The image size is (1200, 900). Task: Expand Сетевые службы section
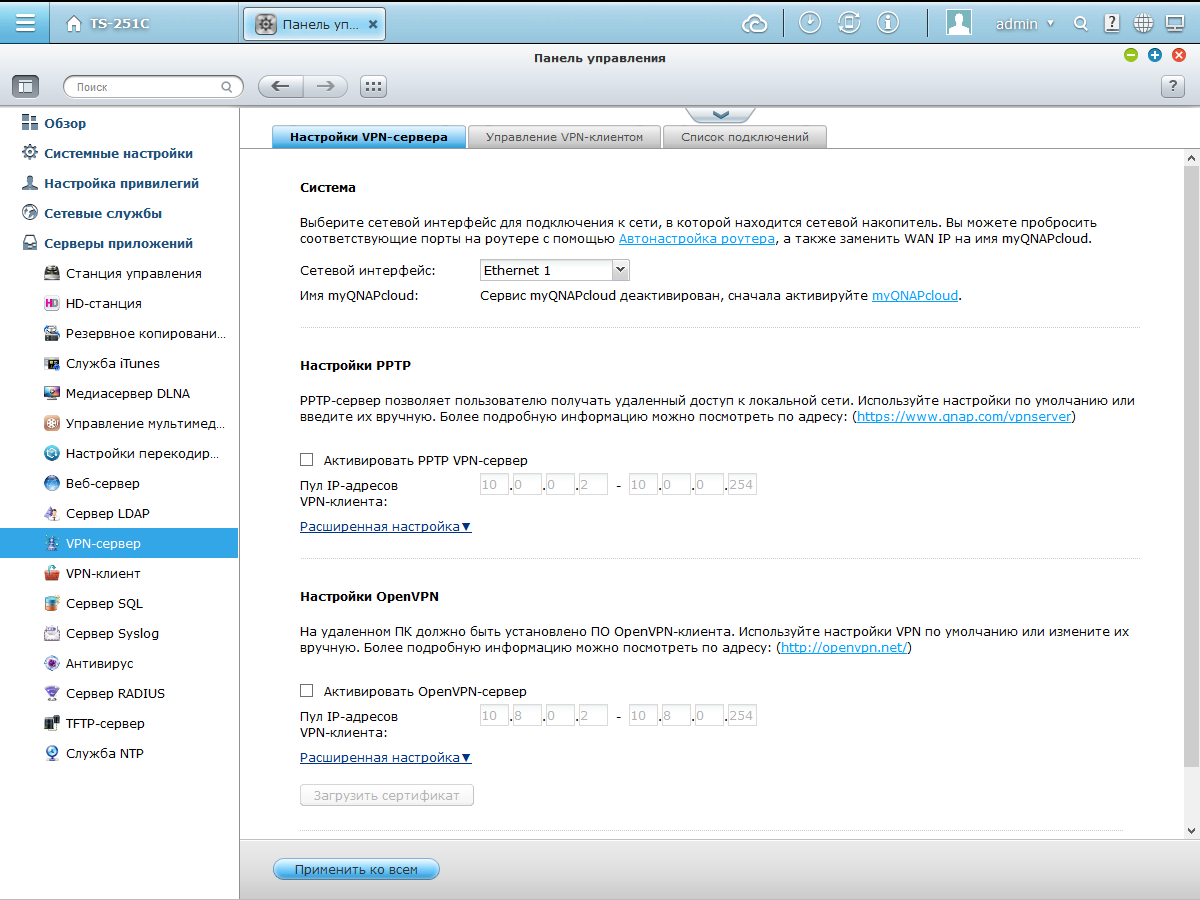click(x=103, y=214)
